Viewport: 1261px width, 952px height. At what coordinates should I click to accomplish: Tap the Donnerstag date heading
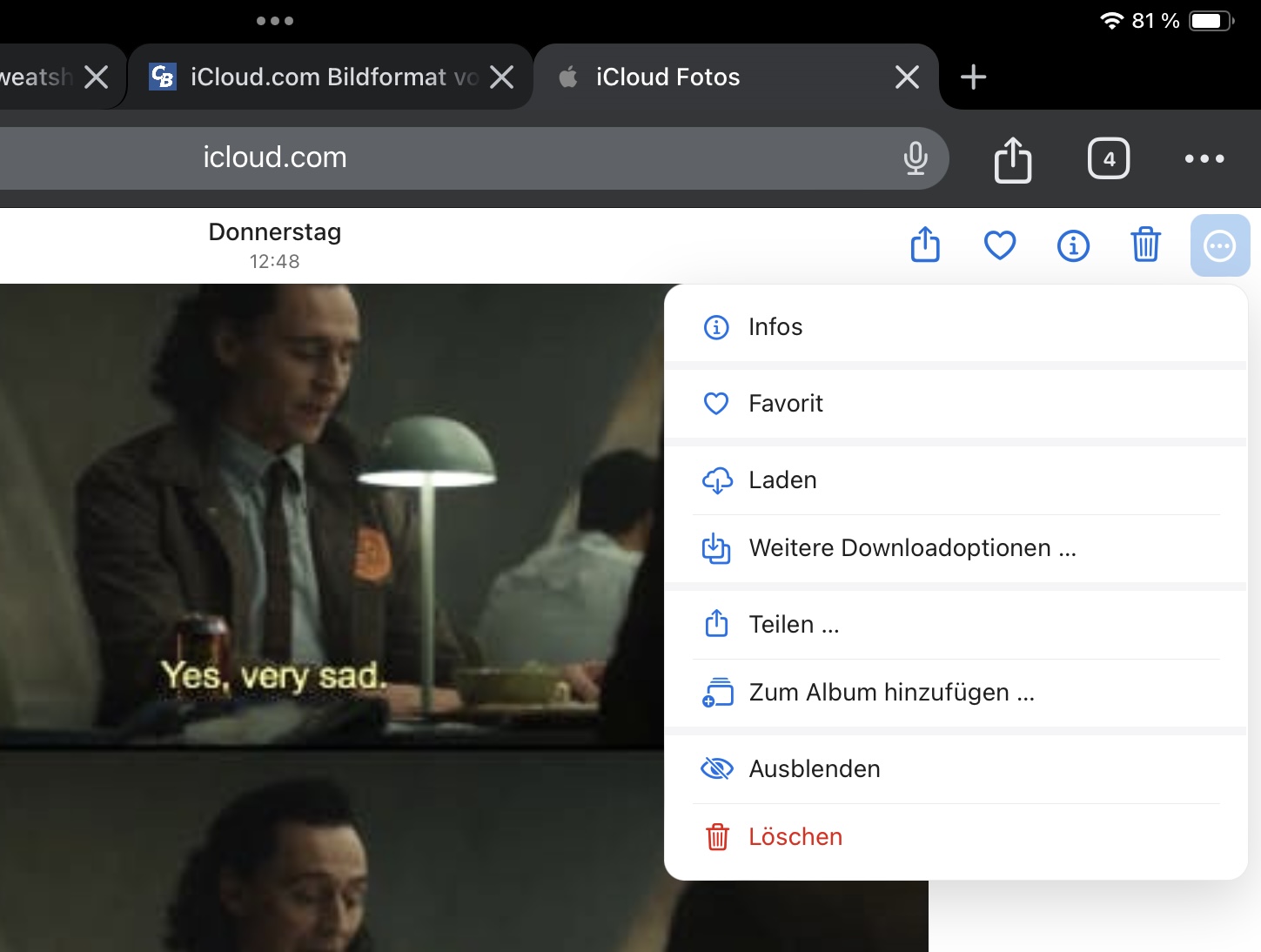pyautogui.click(x=275, y=232)
